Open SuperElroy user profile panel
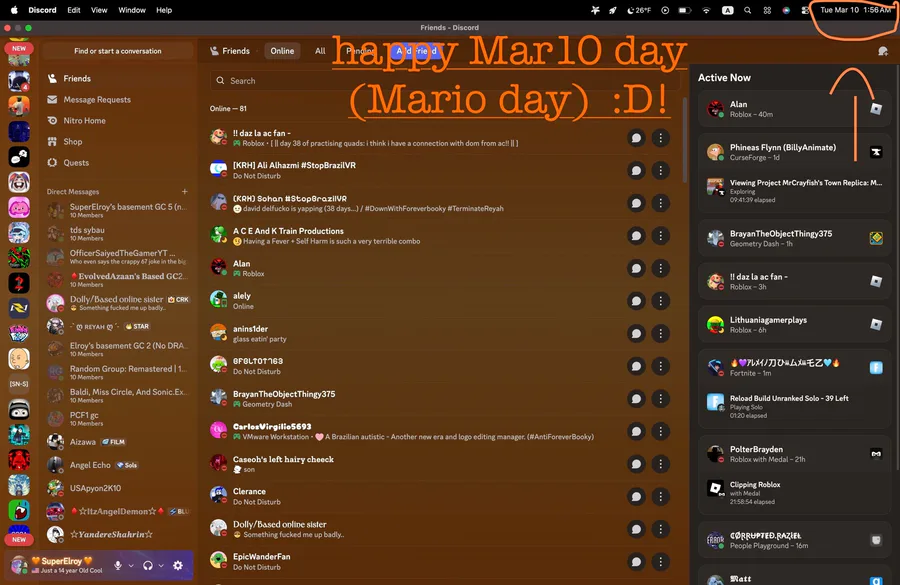The width and height of the screenshot is (900, 585). [59, 565]
